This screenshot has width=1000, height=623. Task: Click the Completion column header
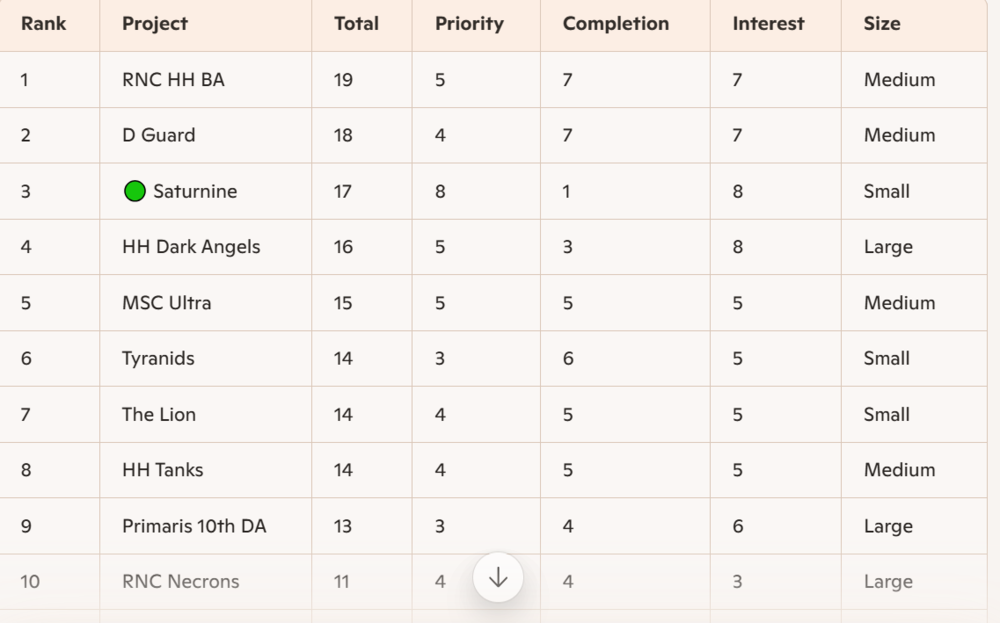[615, 24]
